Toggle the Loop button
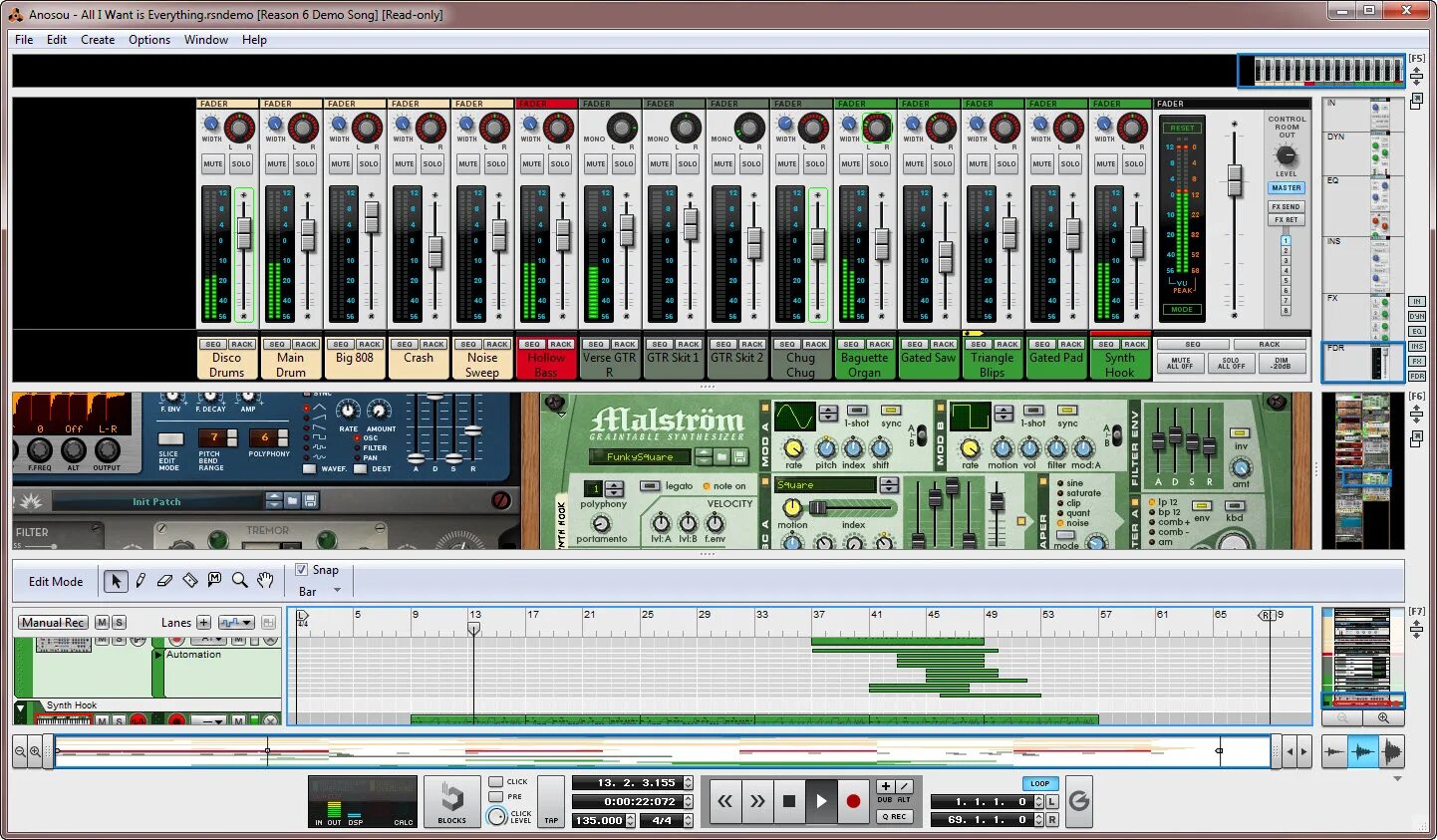1437x840 pixels. click(1040, 783)
